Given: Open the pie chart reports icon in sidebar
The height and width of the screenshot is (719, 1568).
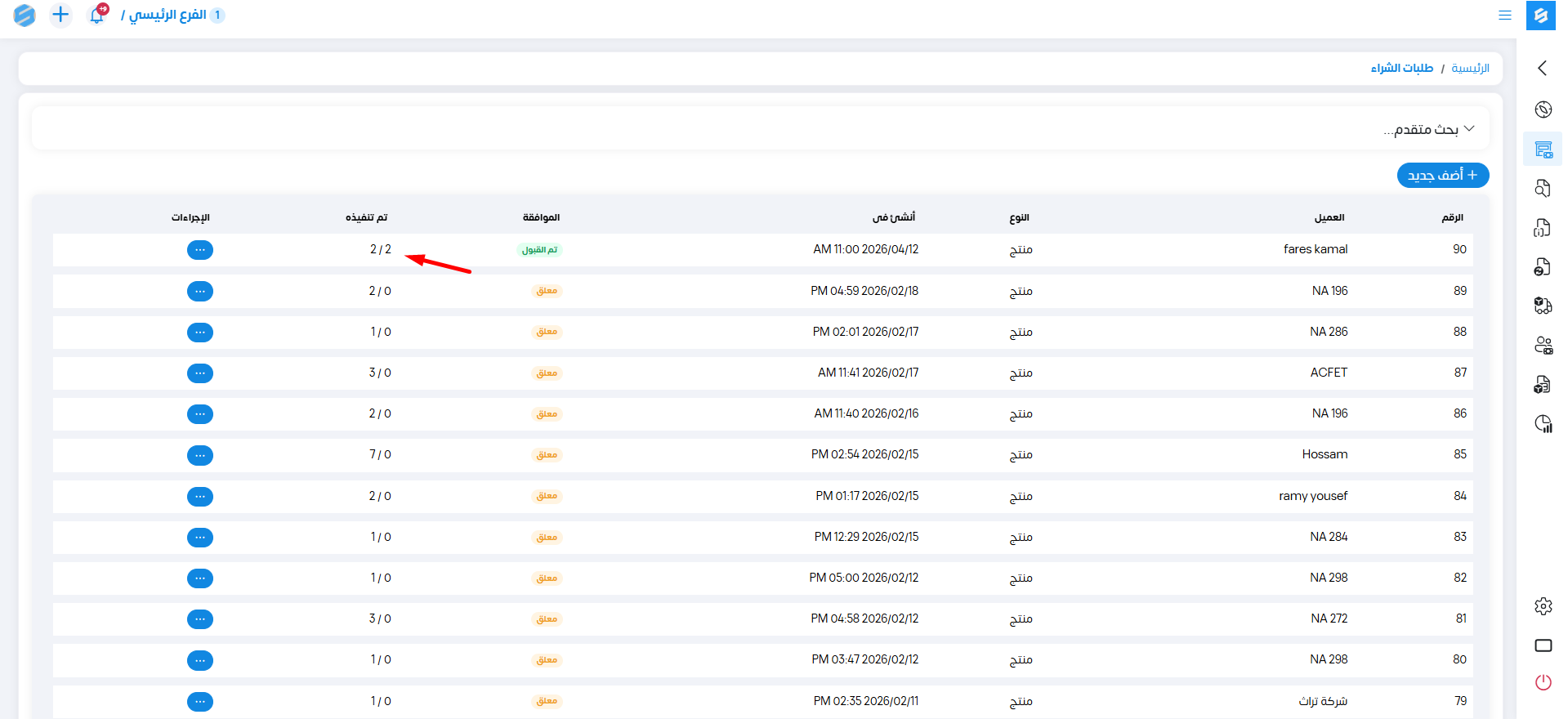Looking at the screenshot, I should [x=1543, y=423].
